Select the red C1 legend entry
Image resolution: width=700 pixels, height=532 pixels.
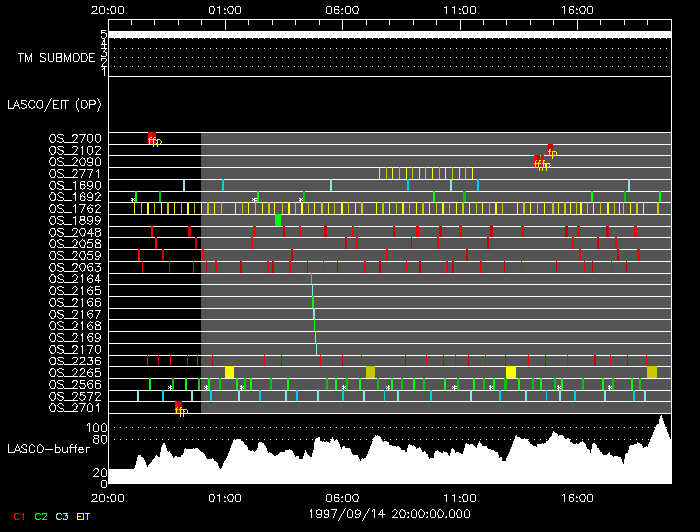pos(18,516)
